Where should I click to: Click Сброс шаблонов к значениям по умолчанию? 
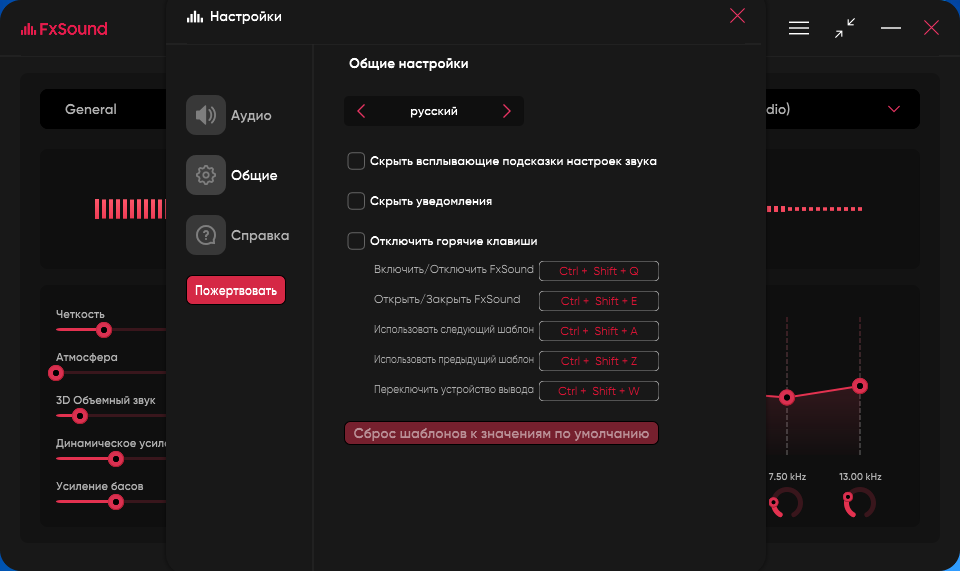pos(501,433)
